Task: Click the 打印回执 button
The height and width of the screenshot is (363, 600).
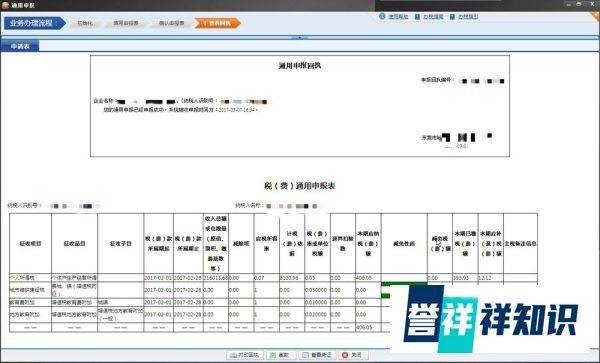Action: coord(245,355)
